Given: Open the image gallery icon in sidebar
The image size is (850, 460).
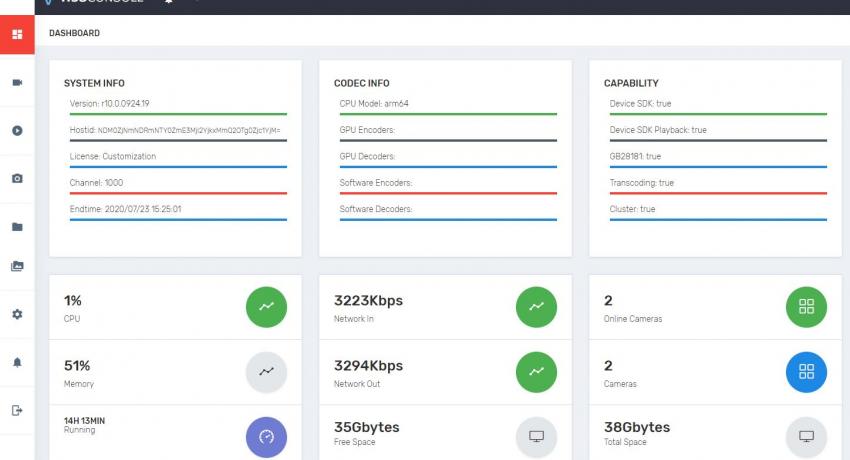Looking at the screenshot, I should 17,266.
